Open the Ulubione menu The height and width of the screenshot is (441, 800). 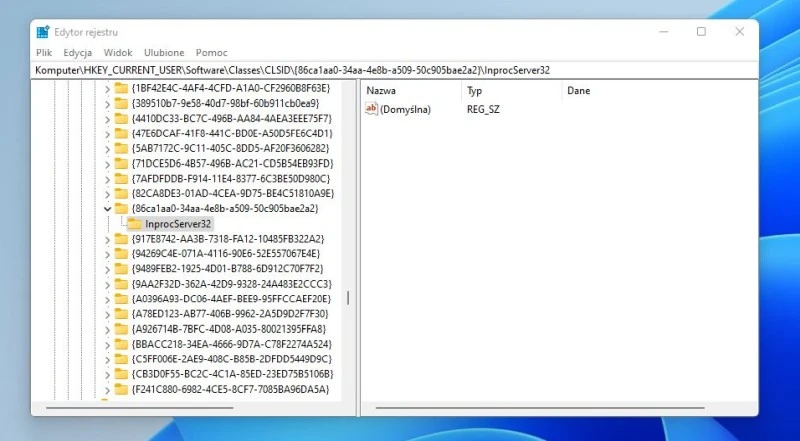(x=164, y=53)
